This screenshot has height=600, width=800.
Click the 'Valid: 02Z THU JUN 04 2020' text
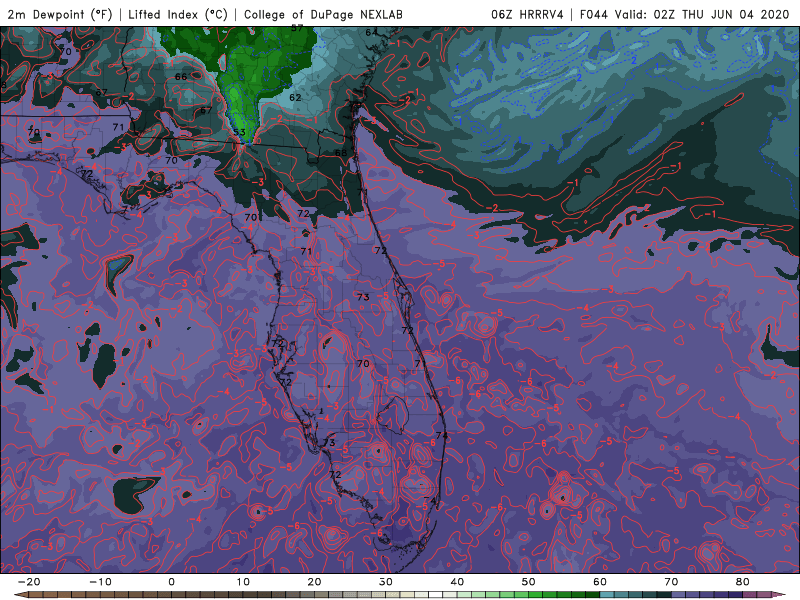pos(702,14)
